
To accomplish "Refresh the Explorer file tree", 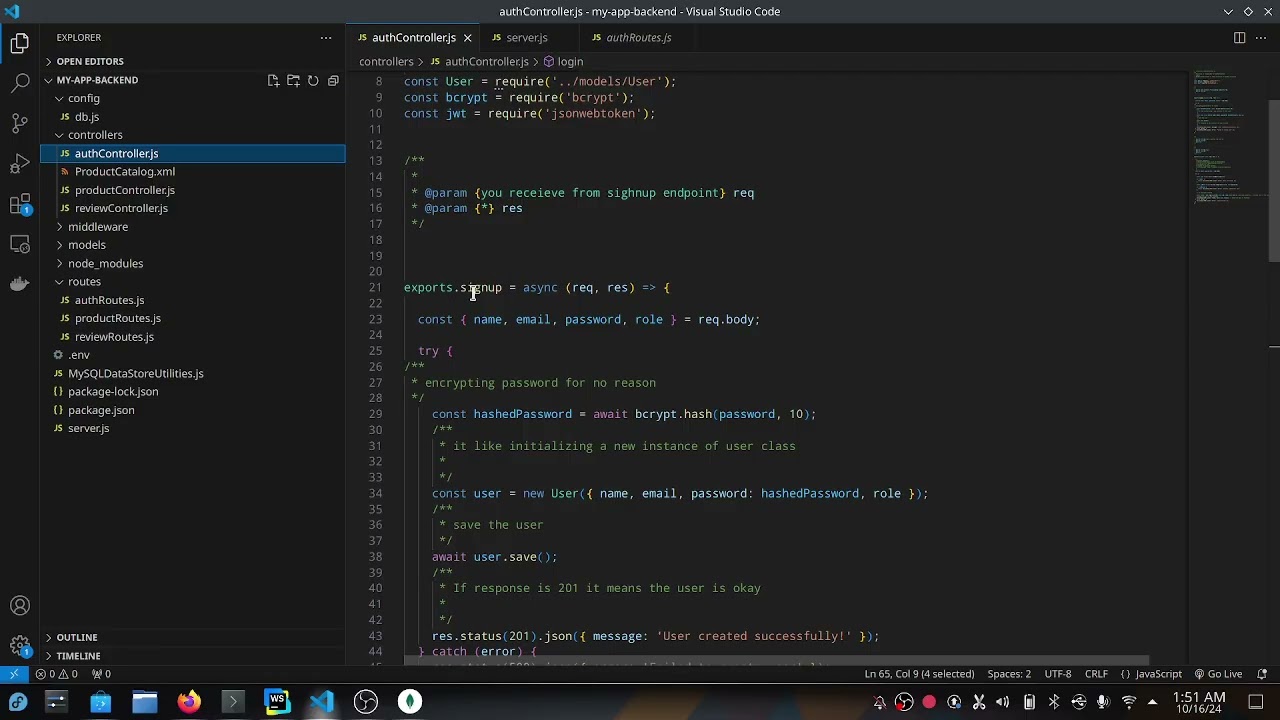I will (313, 80).
